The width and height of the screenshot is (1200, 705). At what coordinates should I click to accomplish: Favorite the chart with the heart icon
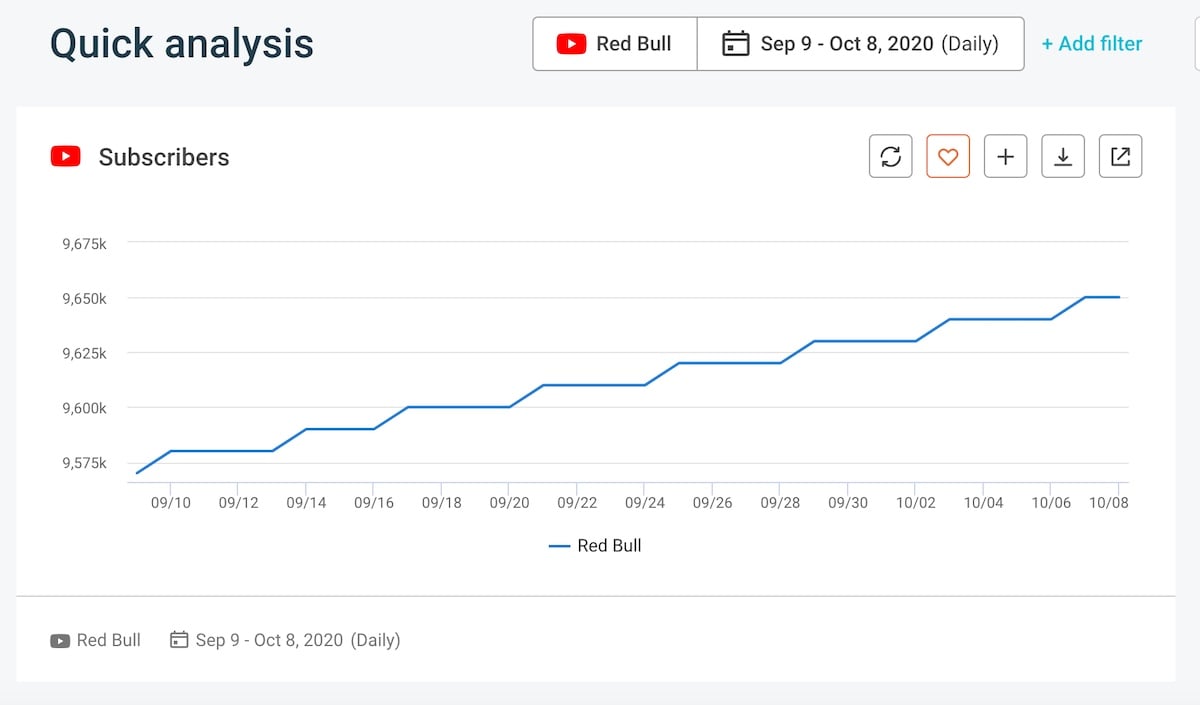948,157
